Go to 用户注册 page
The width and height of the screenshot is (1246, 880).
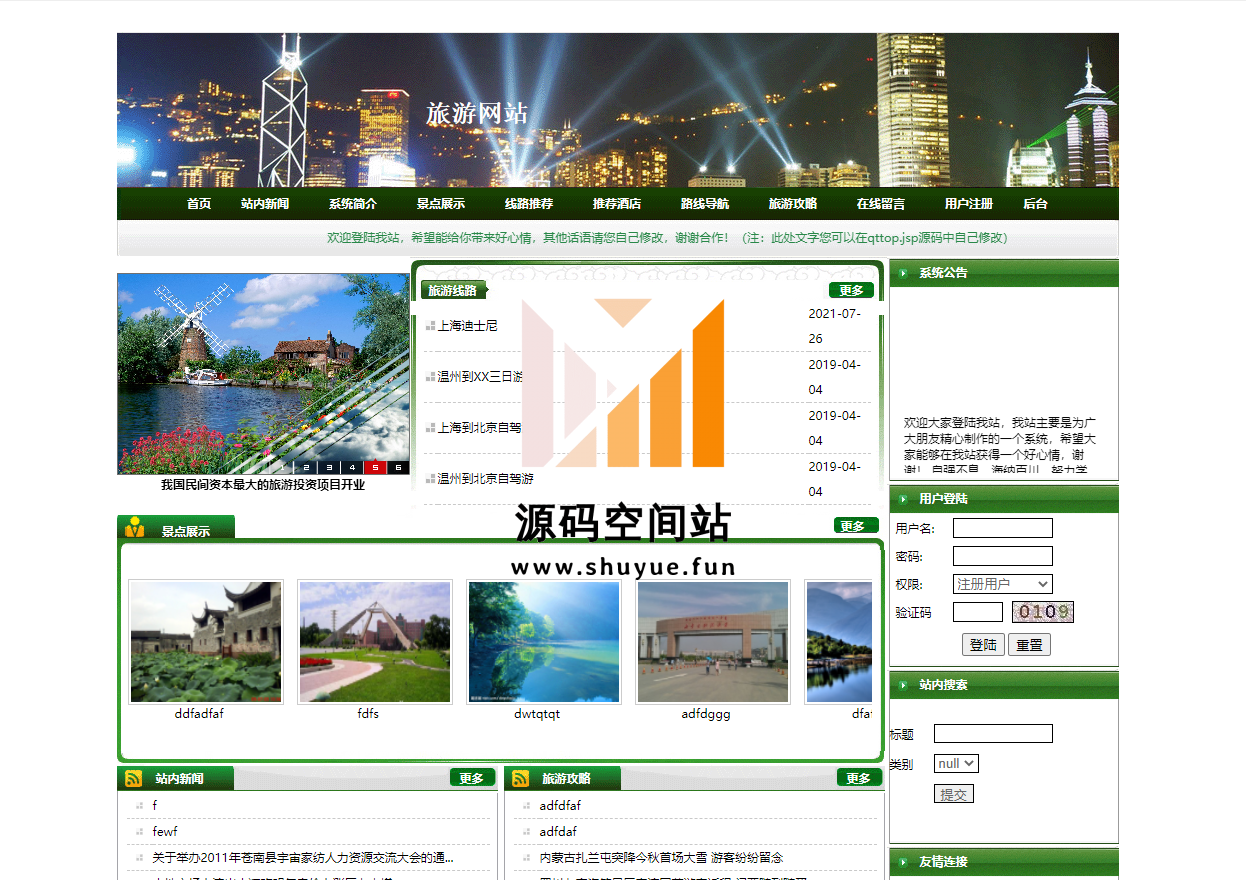coord(969,204)
